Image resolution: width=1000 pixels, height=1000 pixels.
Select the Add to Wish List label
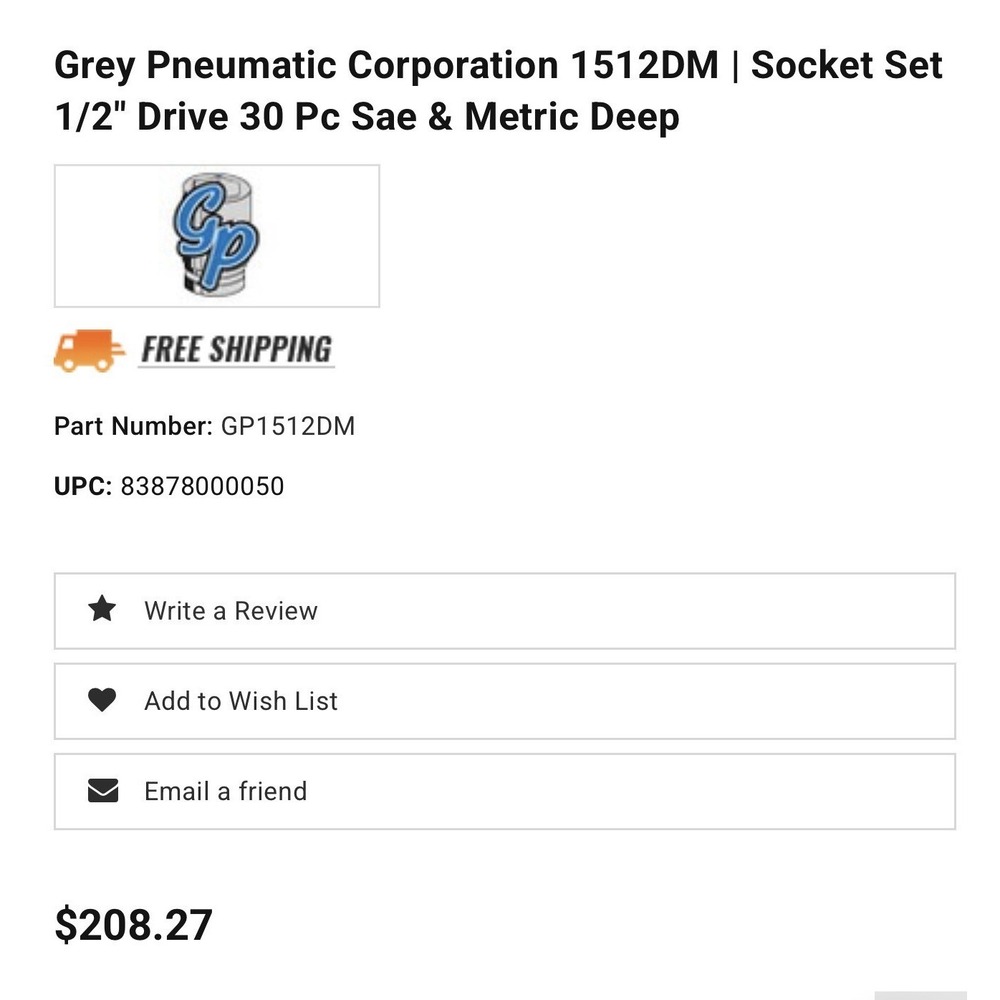tap(241, 701)
